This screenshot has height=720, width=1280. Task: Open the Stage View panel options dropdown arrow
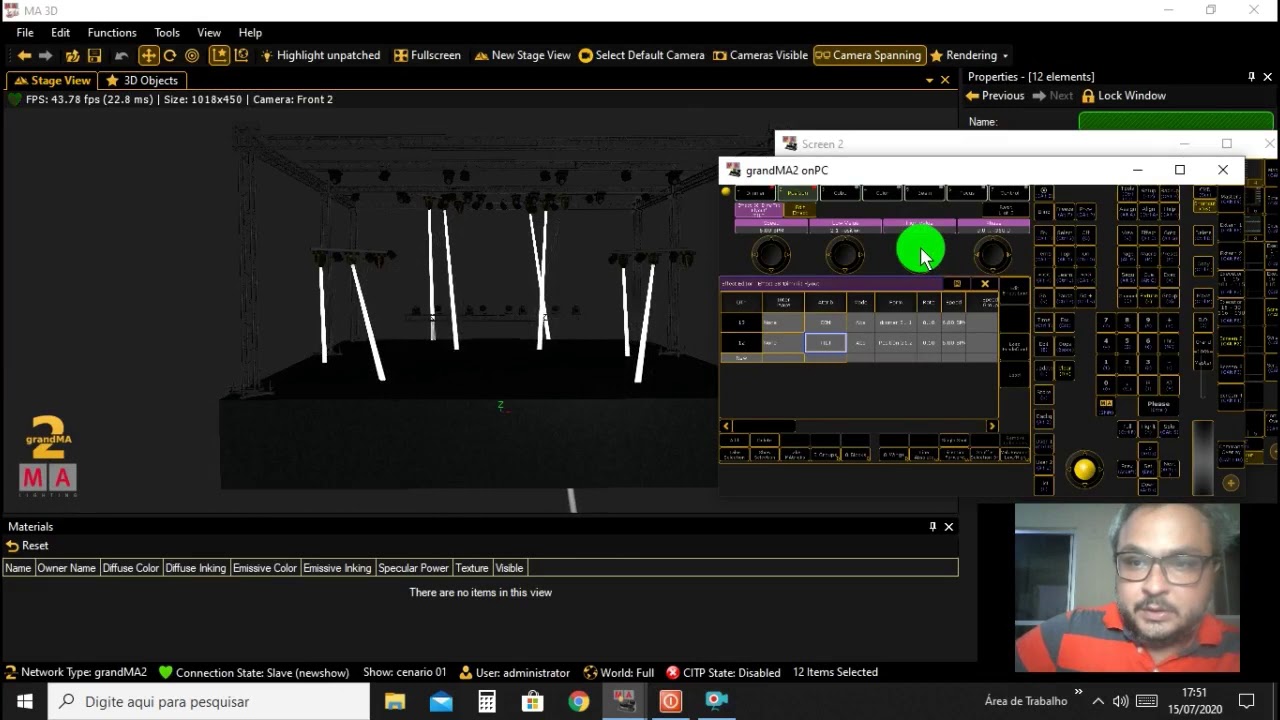tap(929, 80)
